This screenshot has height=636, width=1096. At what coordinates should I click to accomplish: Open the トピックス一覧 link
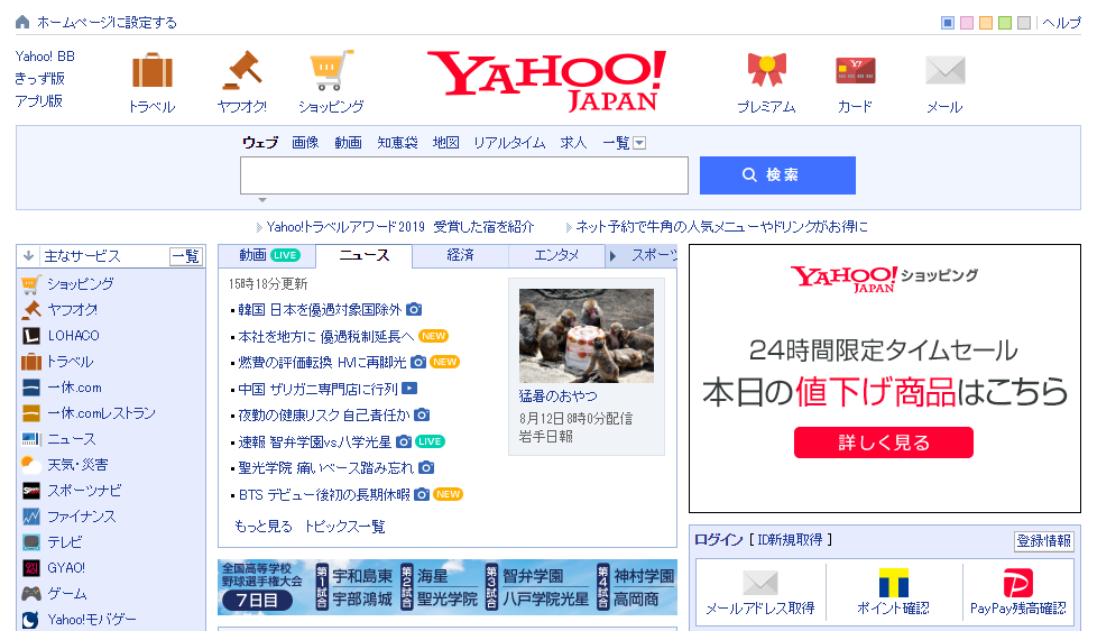click(x=345, y=526)
